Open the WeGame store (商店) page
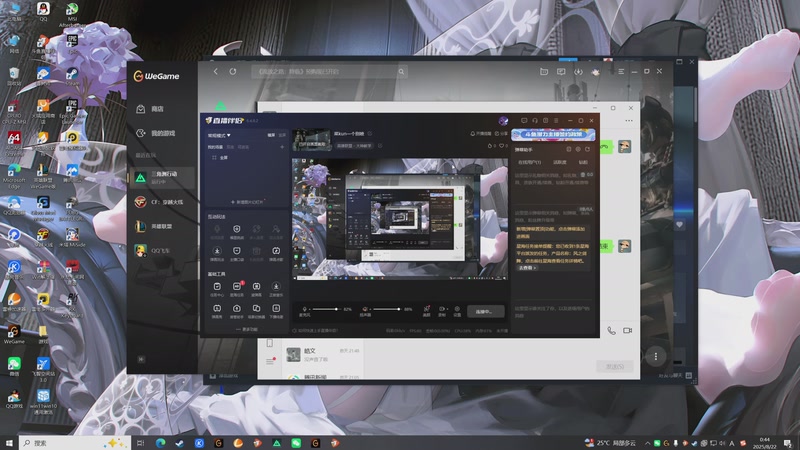This screenshot has height=450, width=800. 151,109
